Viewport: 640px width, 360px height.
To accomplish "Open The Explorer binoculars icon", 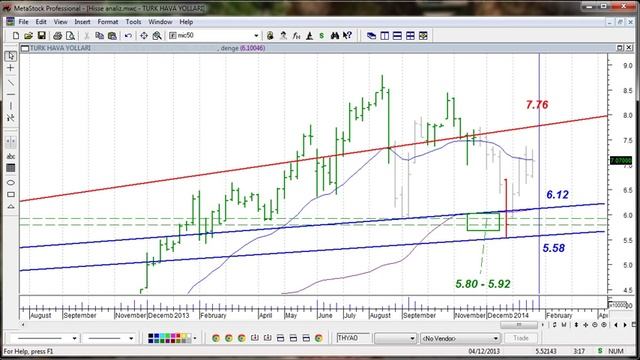I will [x=335, y=36].
